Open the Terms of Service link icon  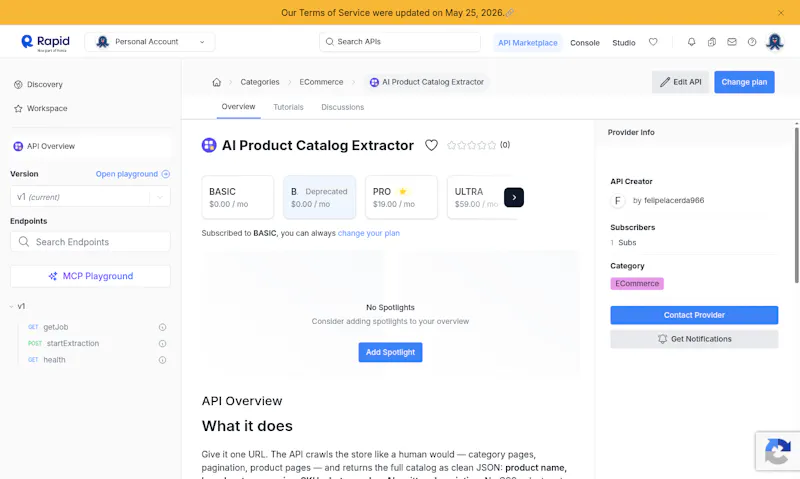510,13
